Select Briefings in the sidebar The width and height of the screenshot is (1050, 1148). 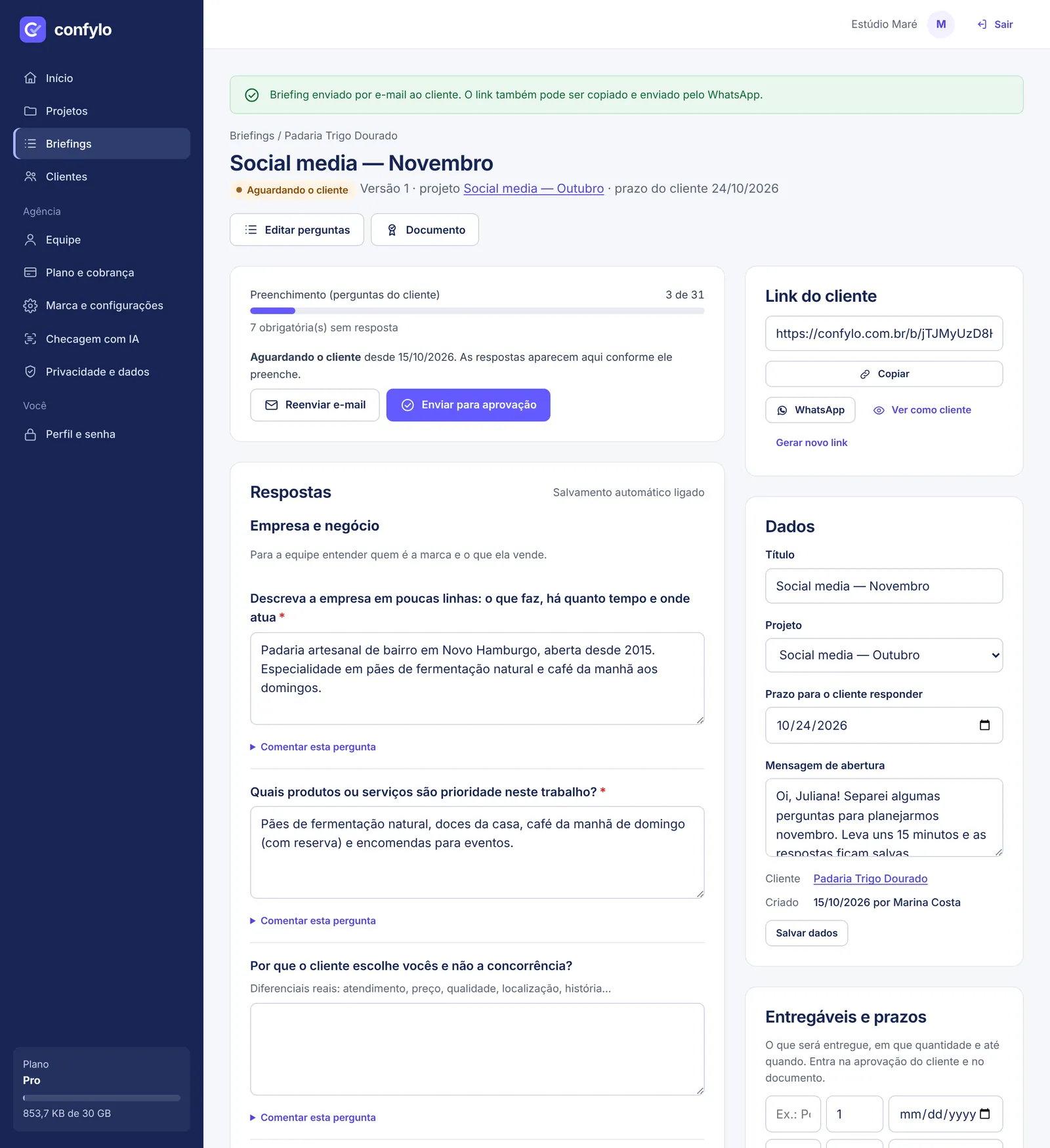(102, 144)
